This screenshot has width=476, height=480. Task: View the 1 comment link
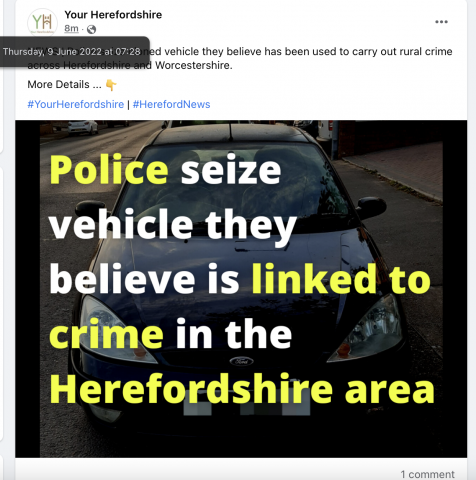tap(427, 474)
